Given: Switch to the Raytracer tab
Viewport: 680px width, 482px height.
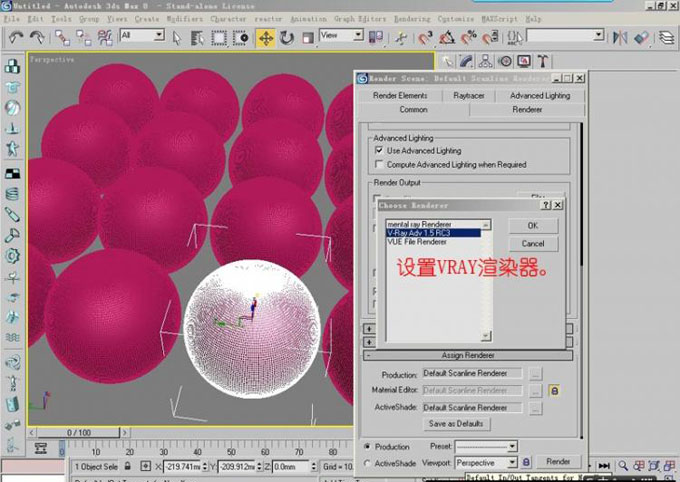Looking at the screenshot, I should pos(468,95).
